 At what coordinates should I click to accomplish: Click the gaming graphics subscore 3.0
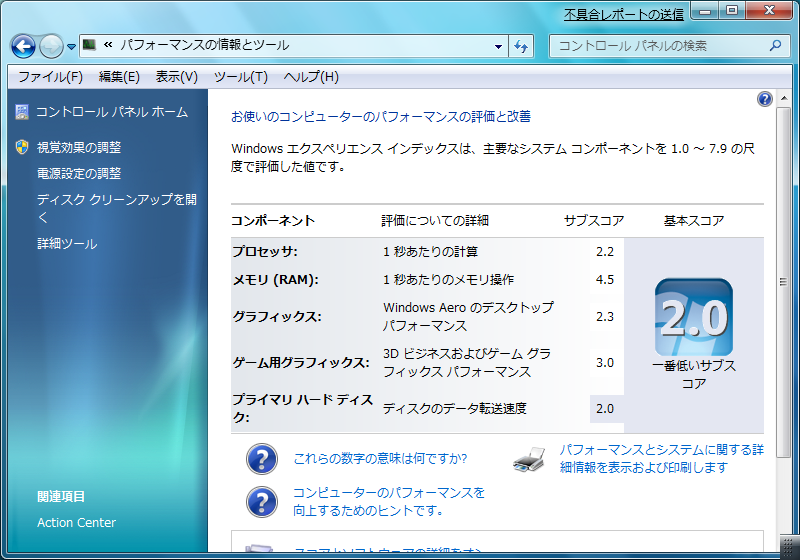point(605,363)
